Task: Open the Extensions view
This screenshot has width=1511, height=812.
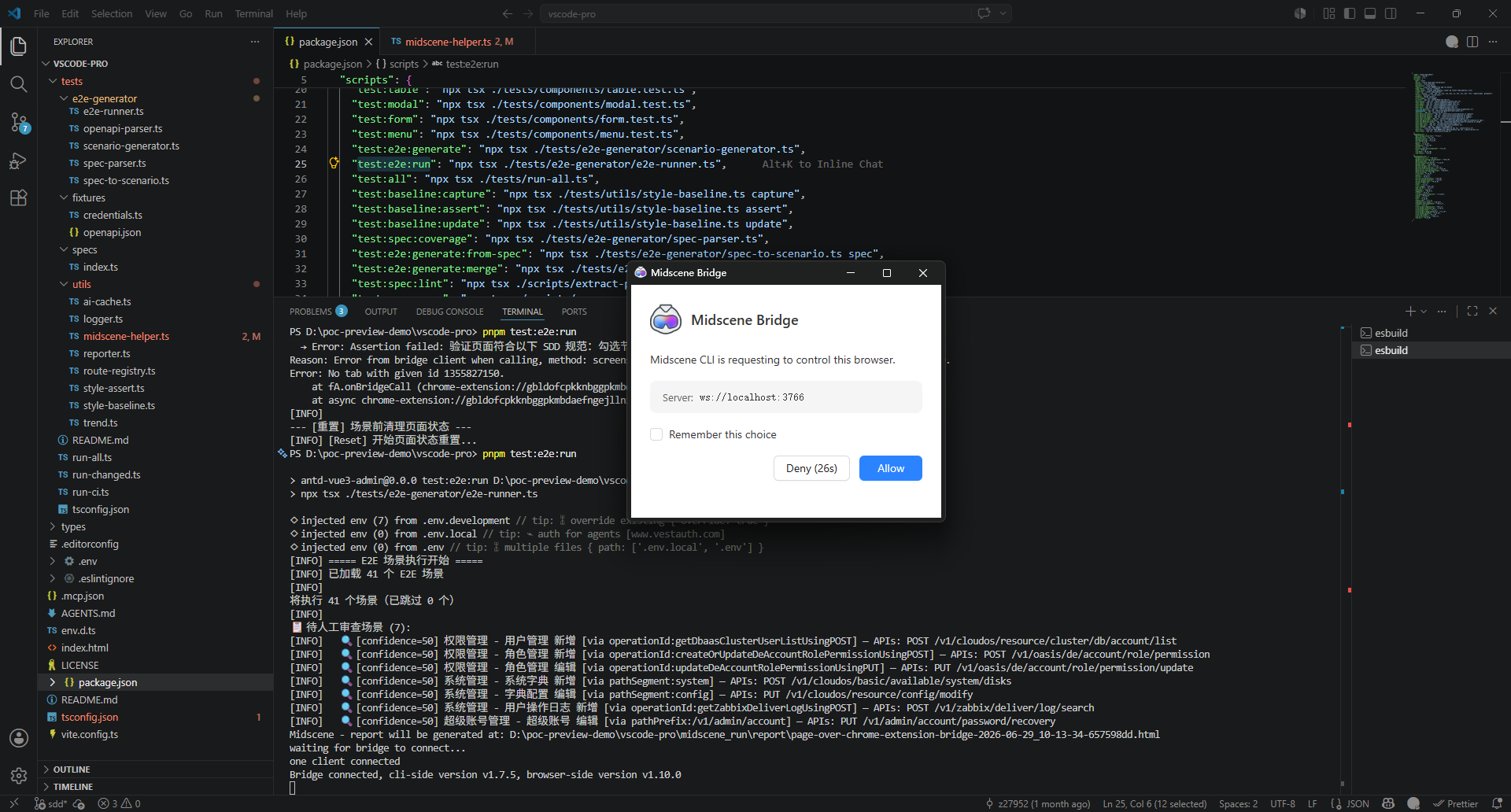Action: point(19,198)
